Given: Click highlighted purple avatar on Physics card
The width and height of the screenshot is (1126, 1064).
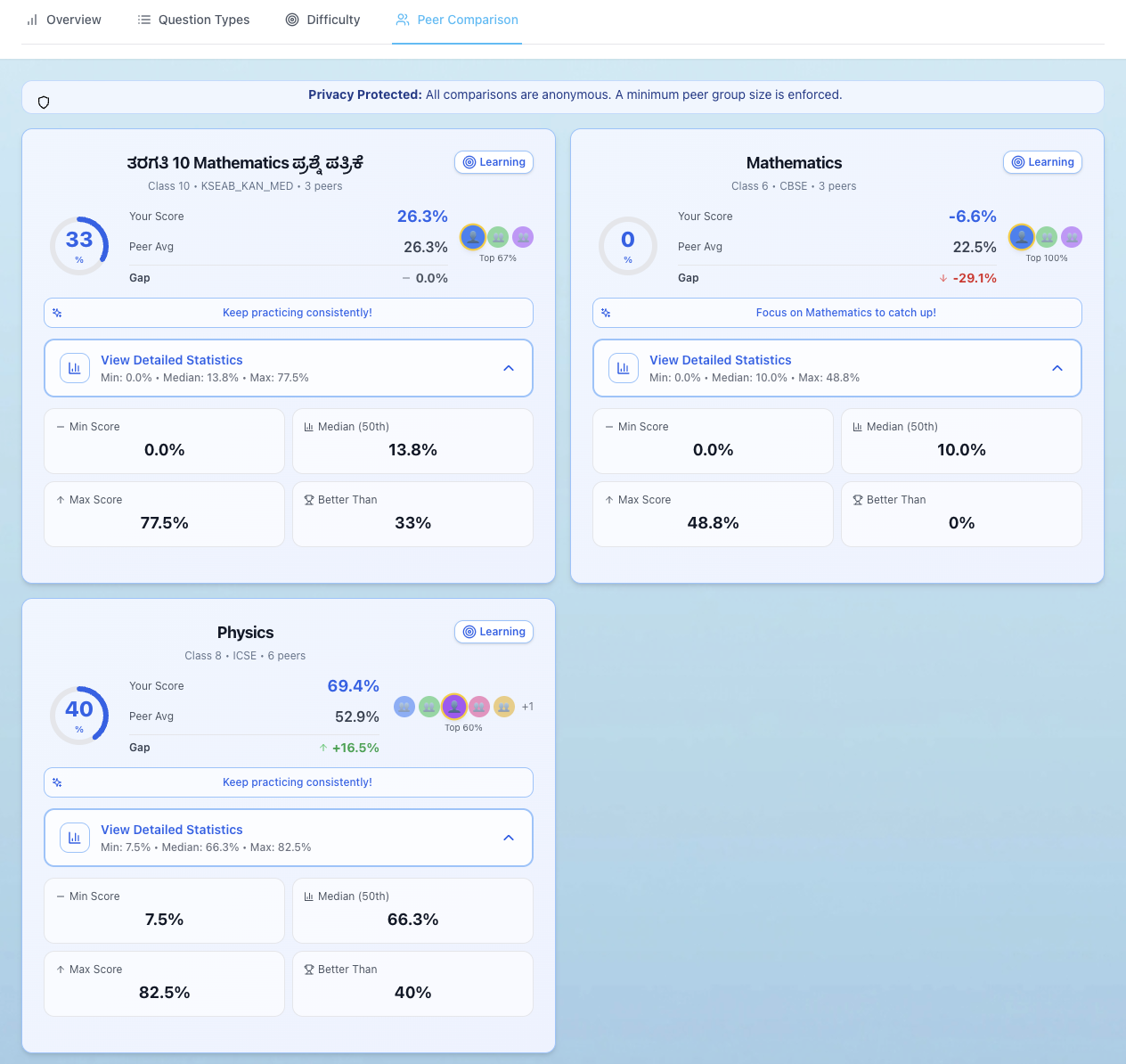Looking at the screenshot, I should [x=454, y=707].
